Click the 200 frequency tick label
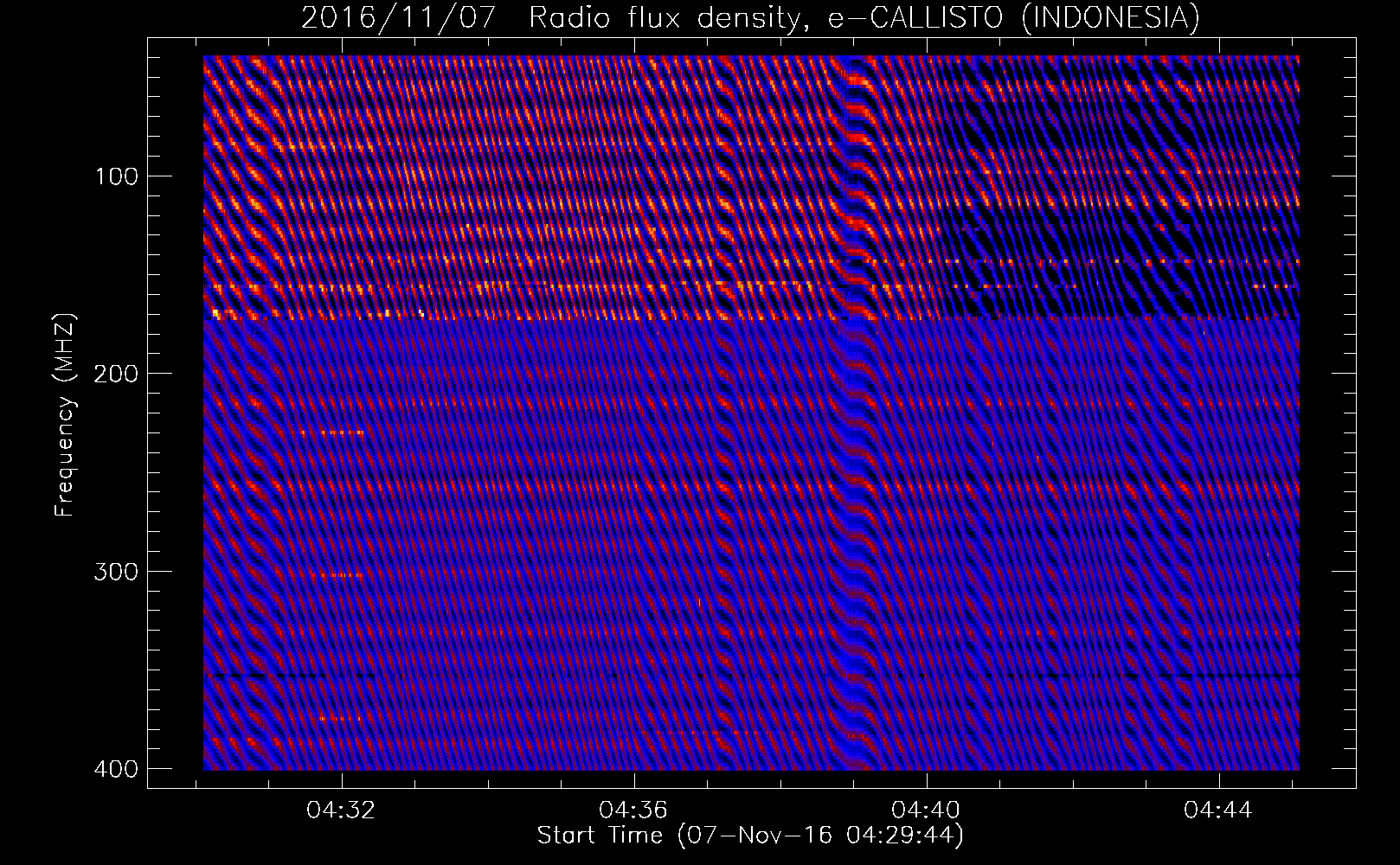 (x=114, y=374)
